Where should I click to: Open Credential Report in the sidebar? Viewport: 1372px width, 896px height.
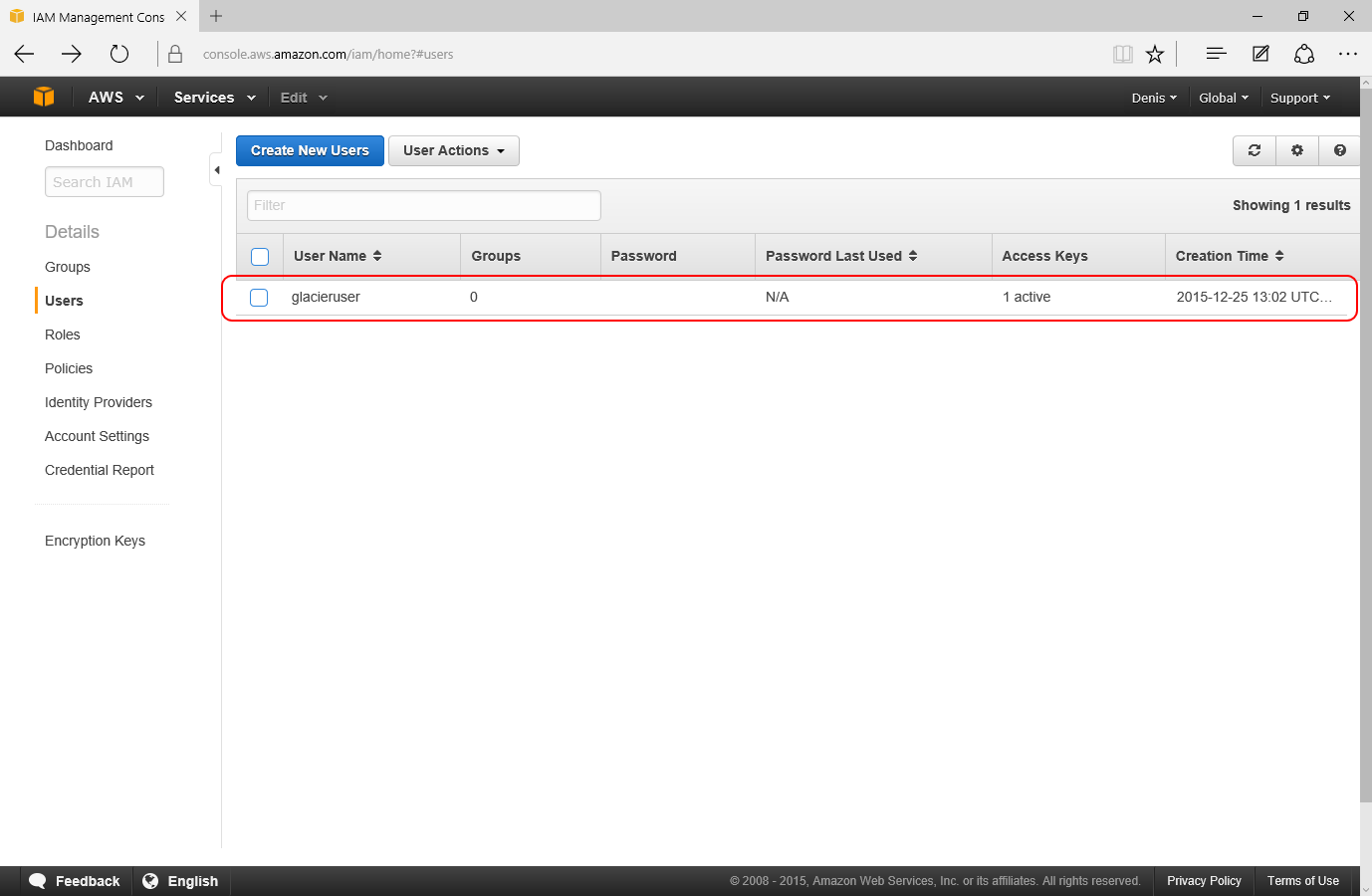click(100, 470)
